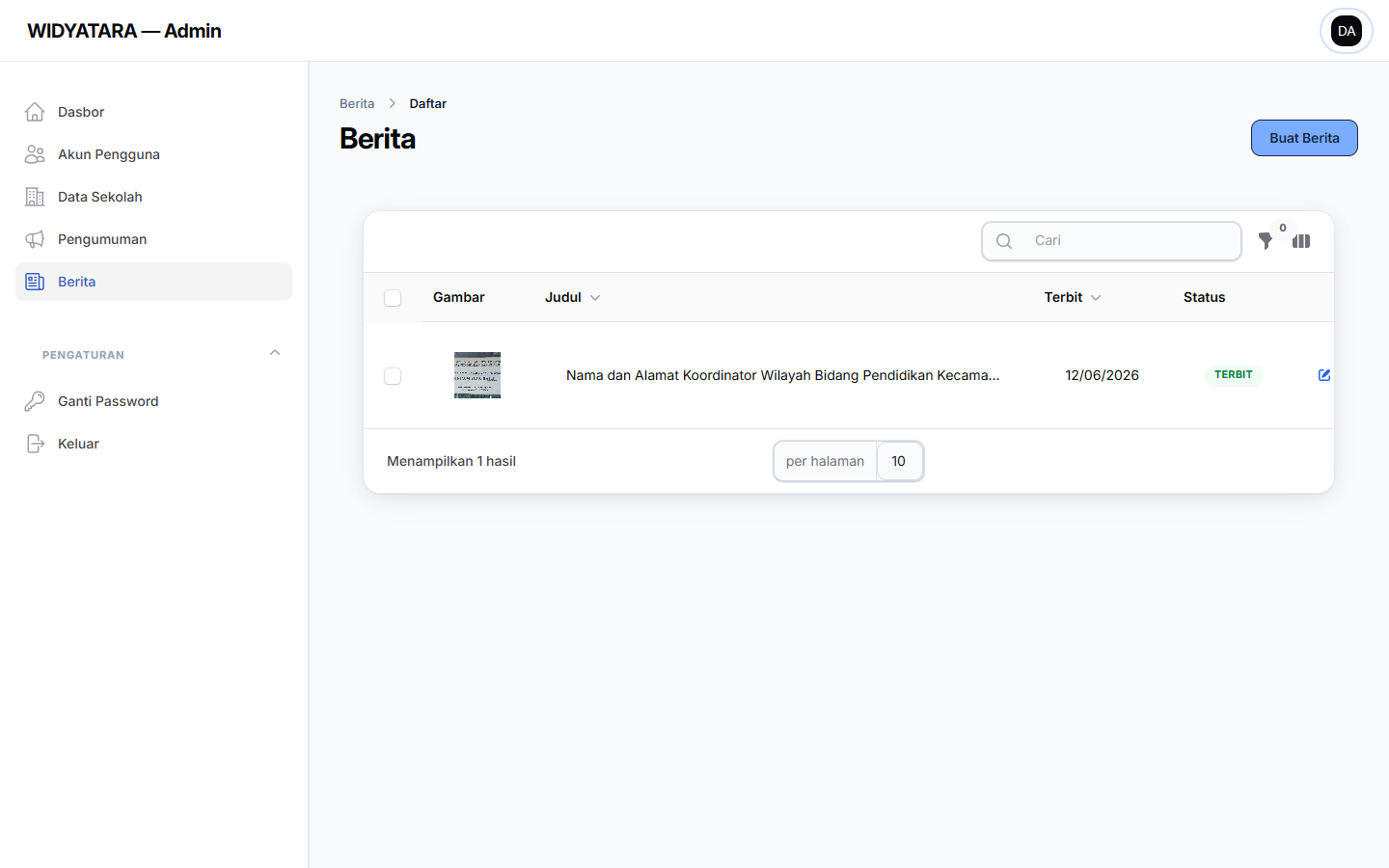The height and width of the screenshot is (868, 1389).
Task: Open the table filter funnel icon
Action: pyautogui.click(x=1266, y=241)
